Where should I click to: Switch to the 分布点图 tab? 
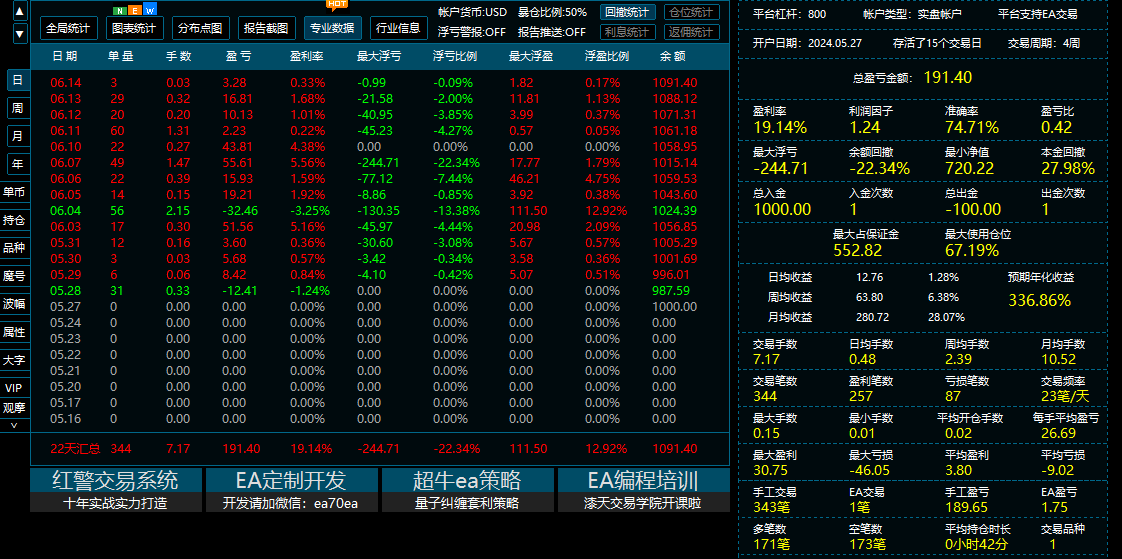pos(200,29)
